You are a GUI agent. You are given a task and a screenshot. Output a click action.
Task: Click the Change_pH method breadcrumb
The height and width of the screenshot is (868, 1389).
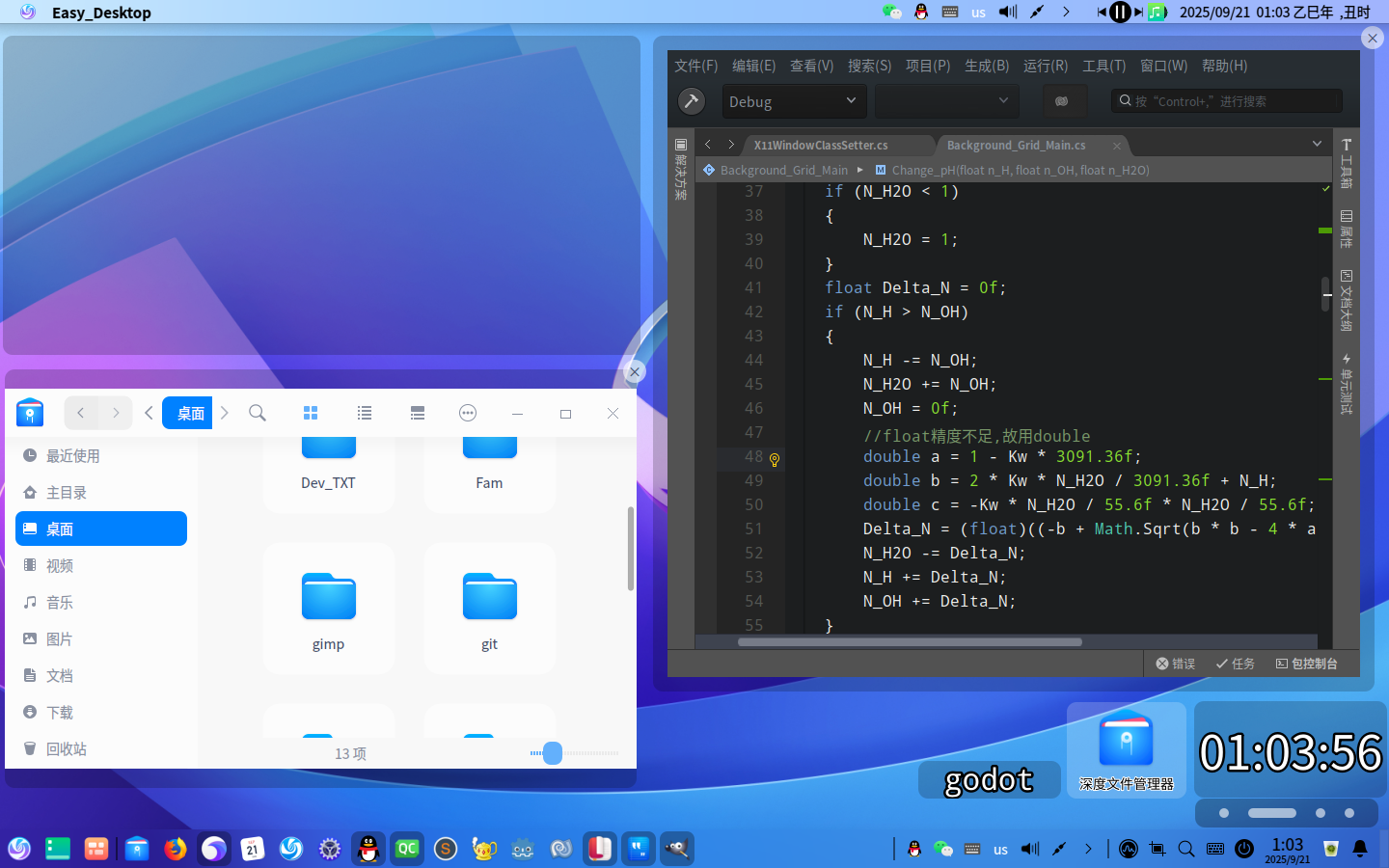pyautogui.click(x=1012, y=170)
